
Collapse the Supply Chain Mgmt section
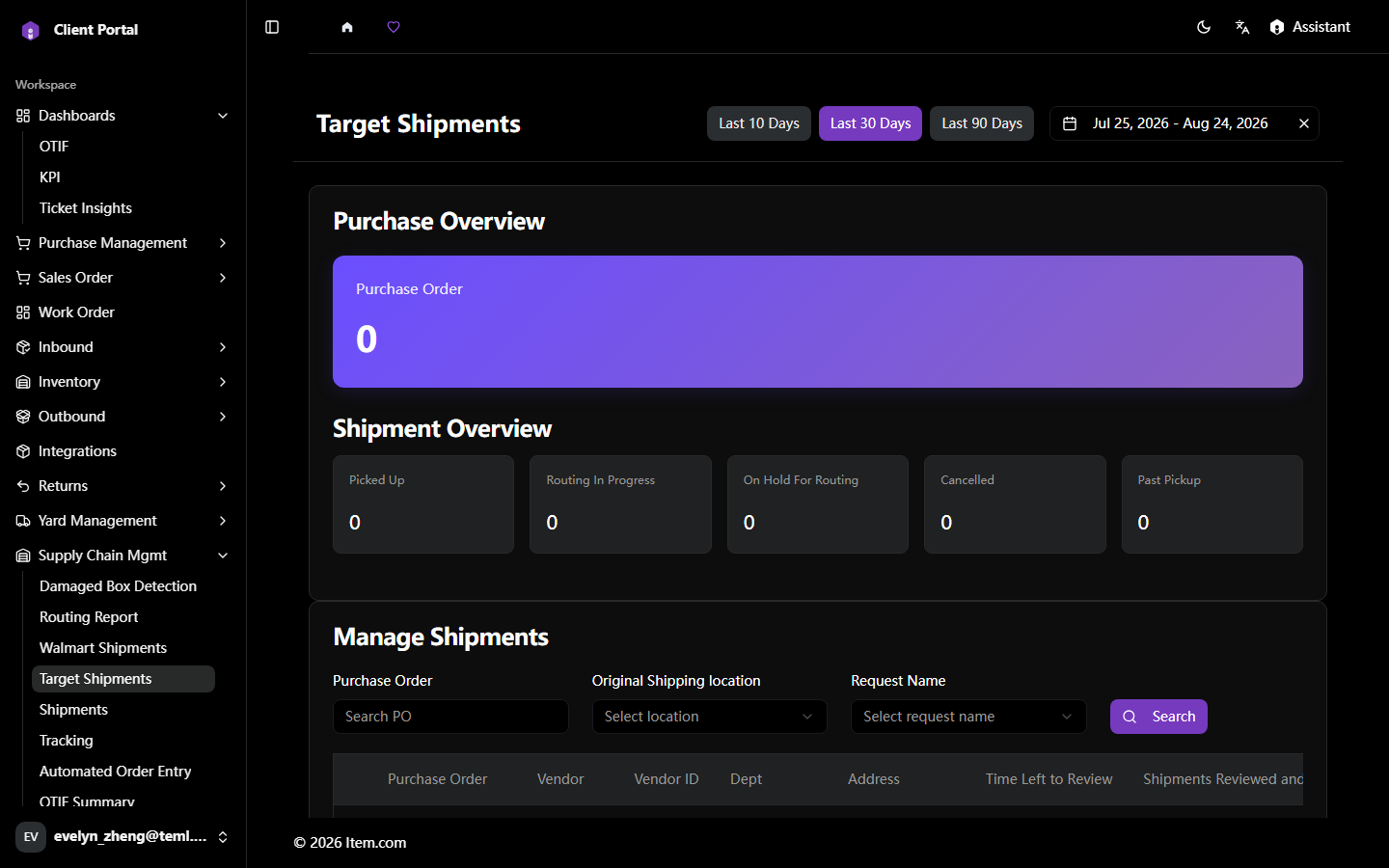123,556
